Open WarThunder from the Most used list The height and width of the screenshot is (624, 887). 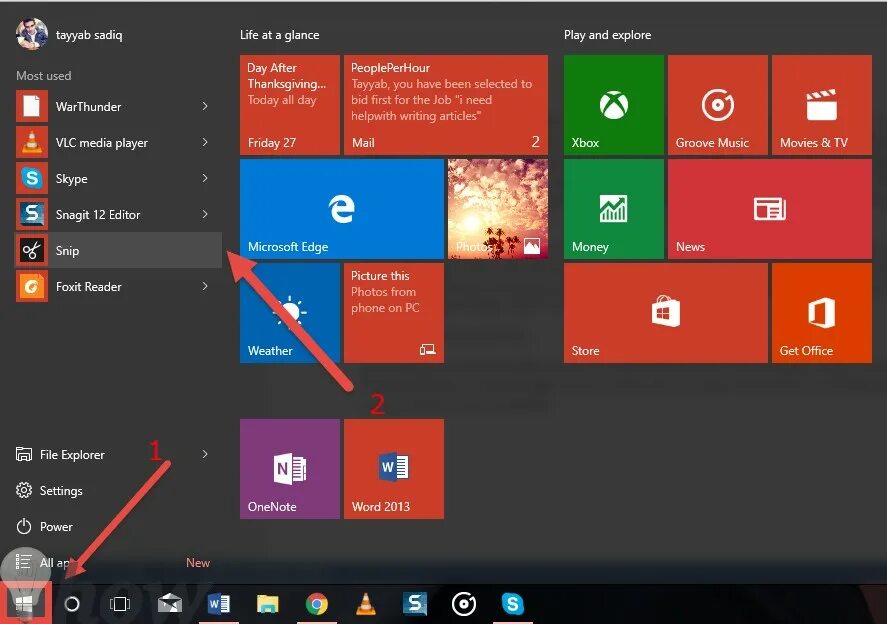[x=118, y=106]
